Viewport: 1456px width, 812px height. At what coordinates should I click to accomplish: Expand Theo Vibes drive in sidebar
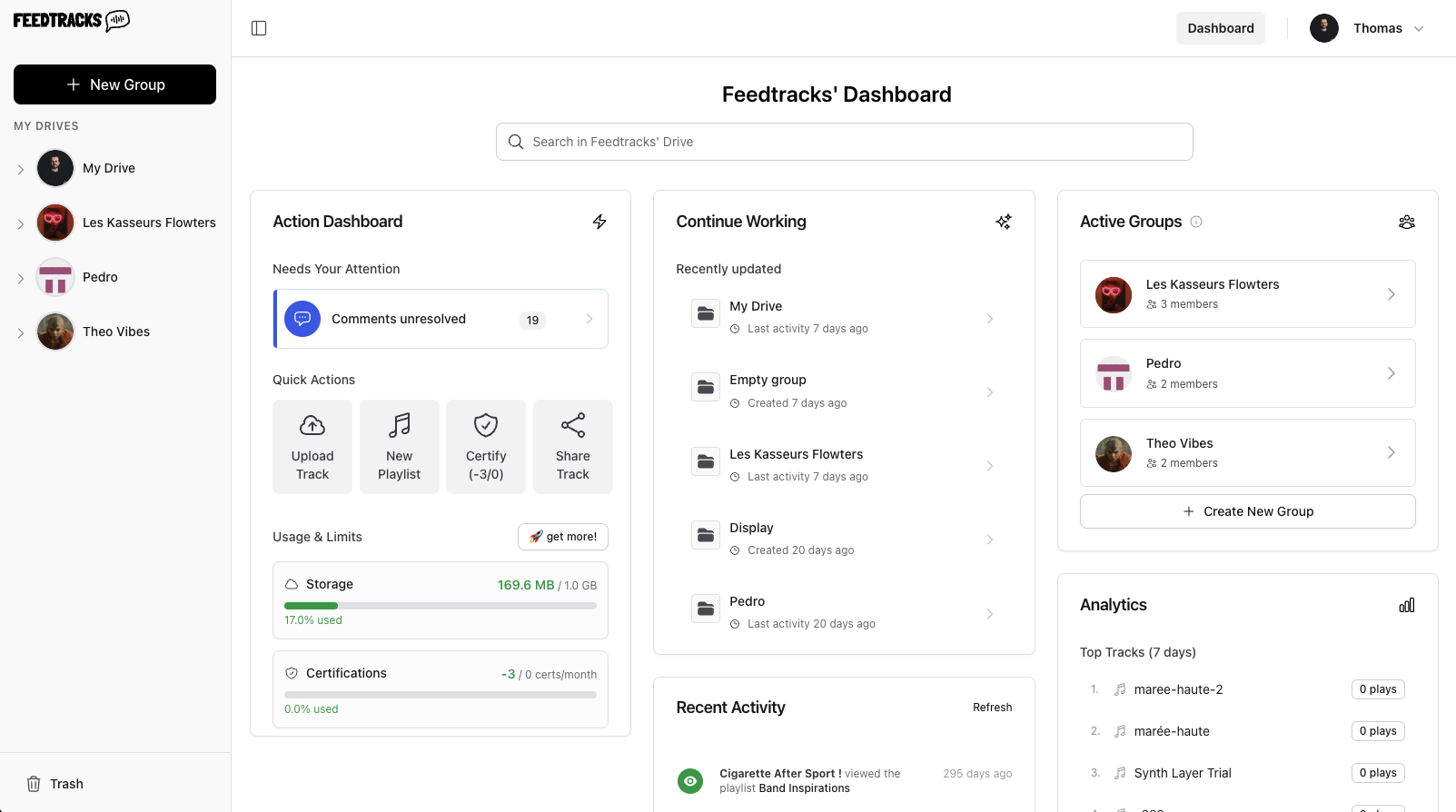coord(21,332)
